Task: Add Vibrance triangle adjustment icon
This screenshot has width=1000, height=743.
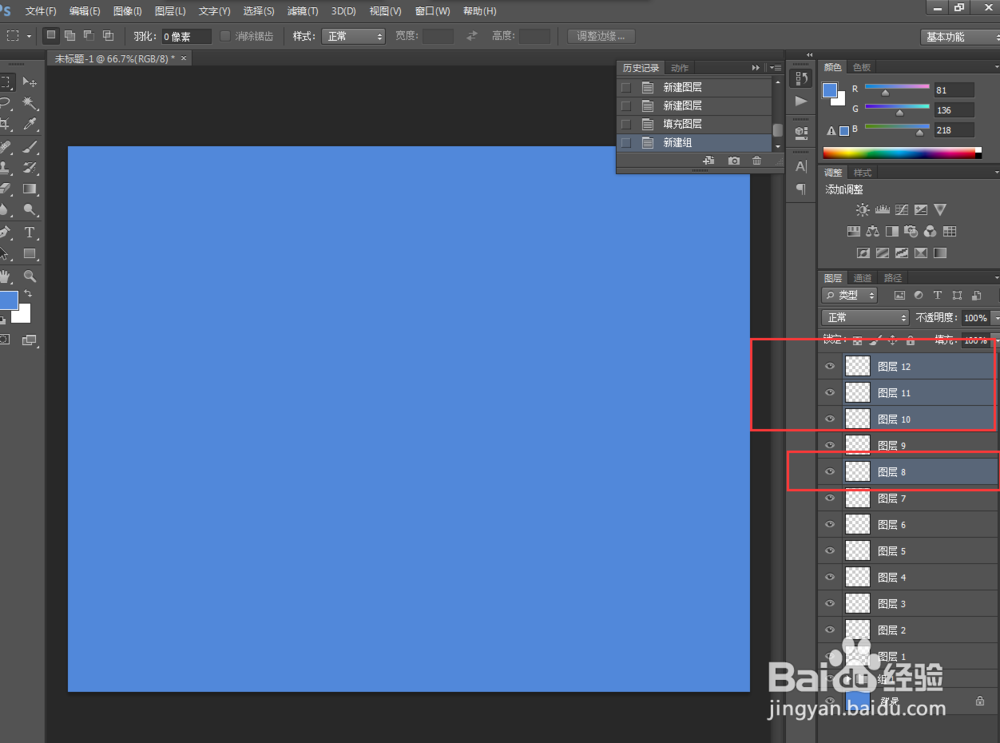Action: pos(940,210)
